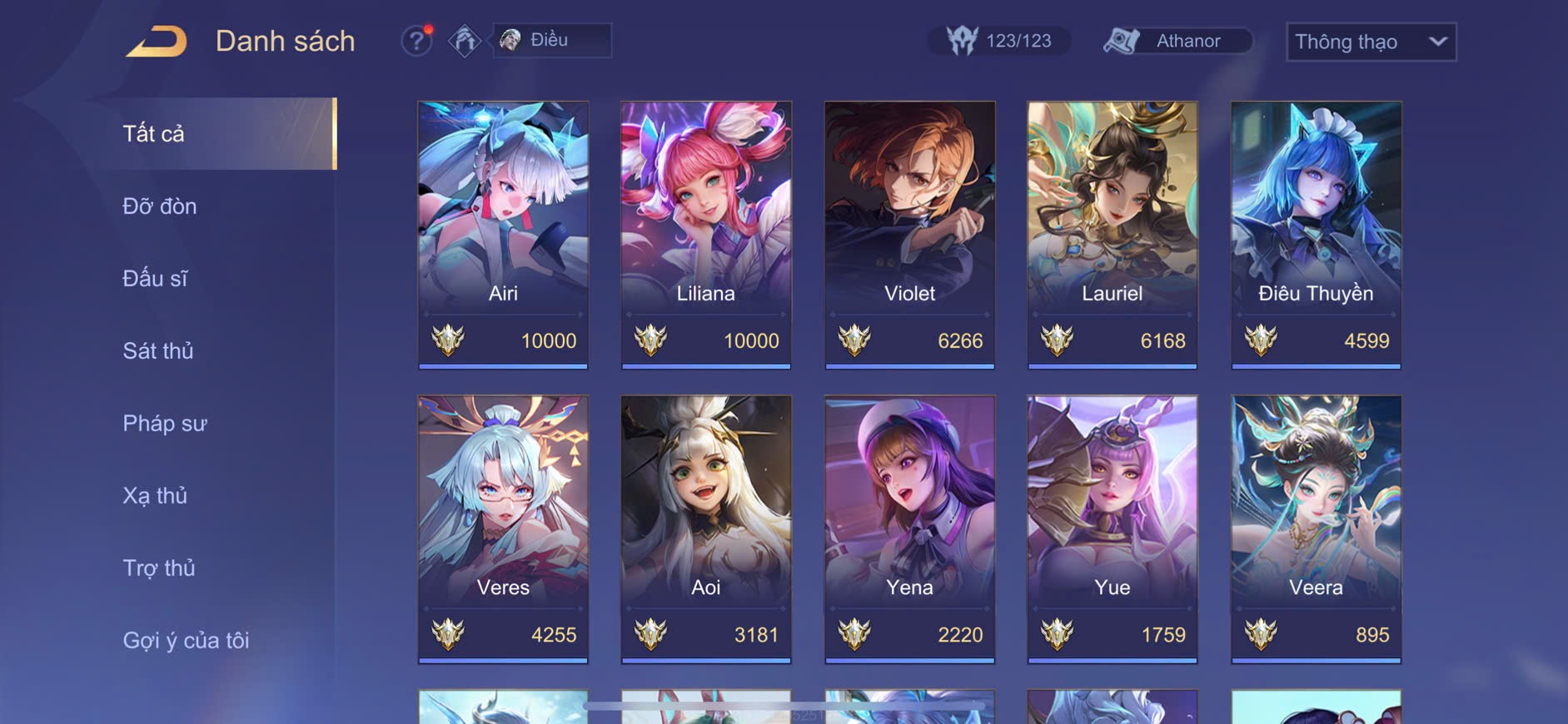The height and width of the screenshot is (724, 1568).
Task: Click Veera's mastery emblem icon
Action: click(1261, 634)
